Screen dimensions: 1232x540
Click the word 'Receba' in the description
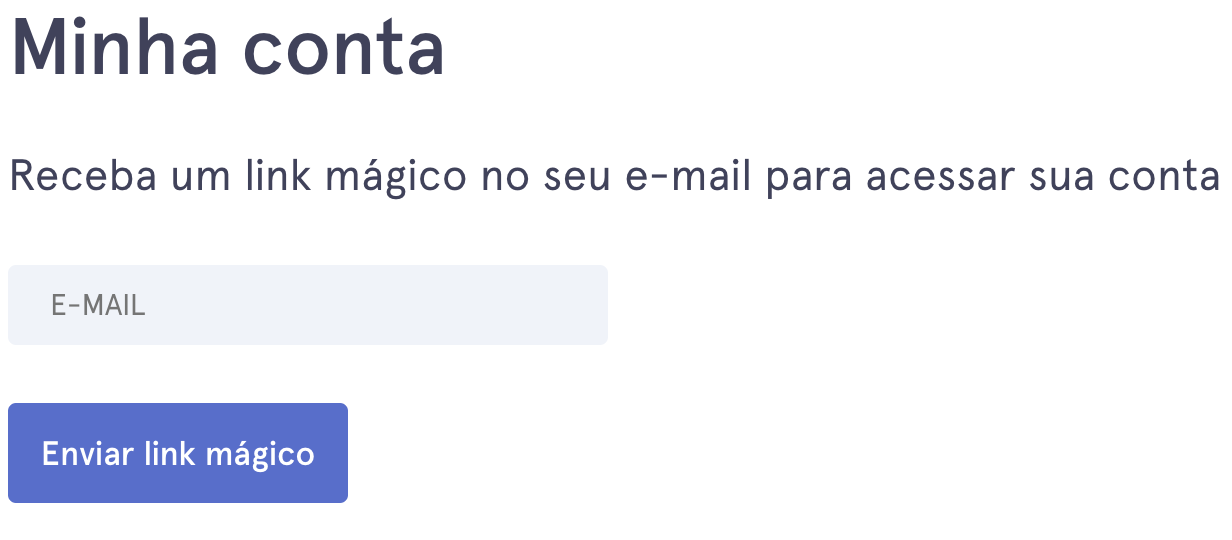83,178
